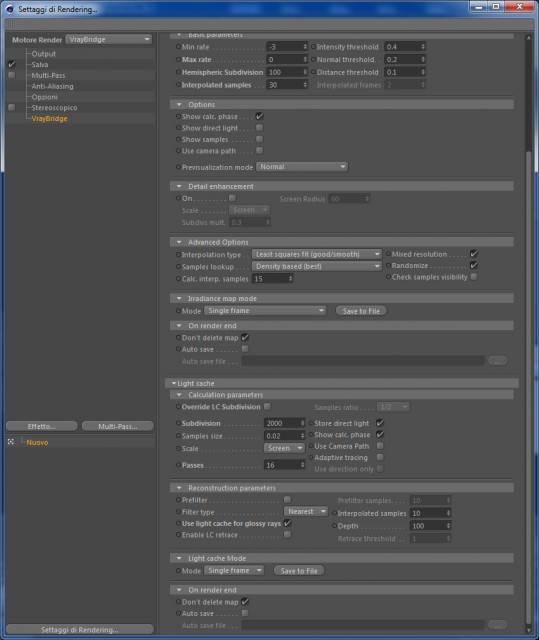Toggle Randomize checkbox
539x640 pixels.
click(x=474, y=265)
